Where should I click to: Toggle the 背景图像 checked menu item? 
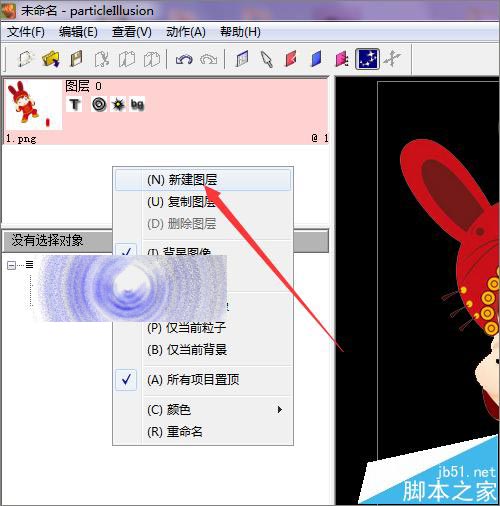(x=203, y=251)
